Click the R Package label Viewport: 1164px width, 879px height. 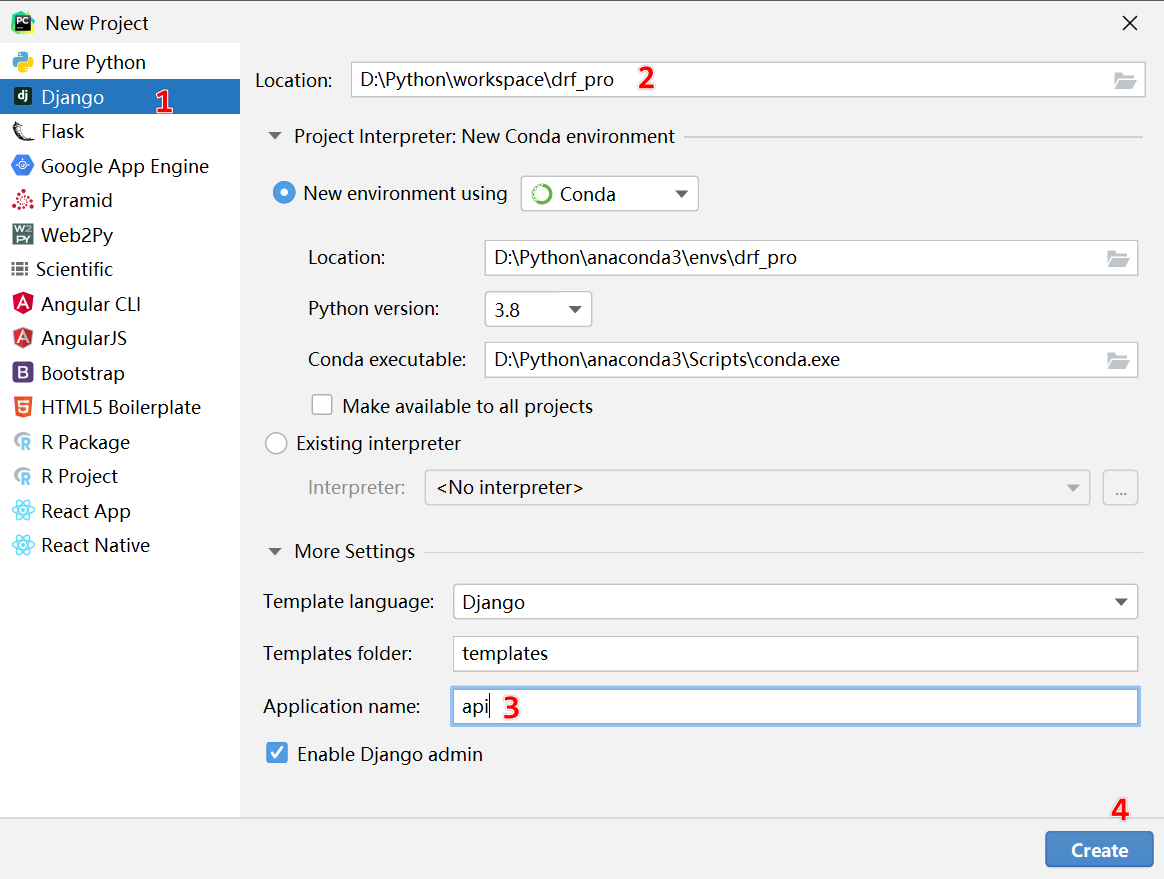pyautogui.click(x=85, y=442)
